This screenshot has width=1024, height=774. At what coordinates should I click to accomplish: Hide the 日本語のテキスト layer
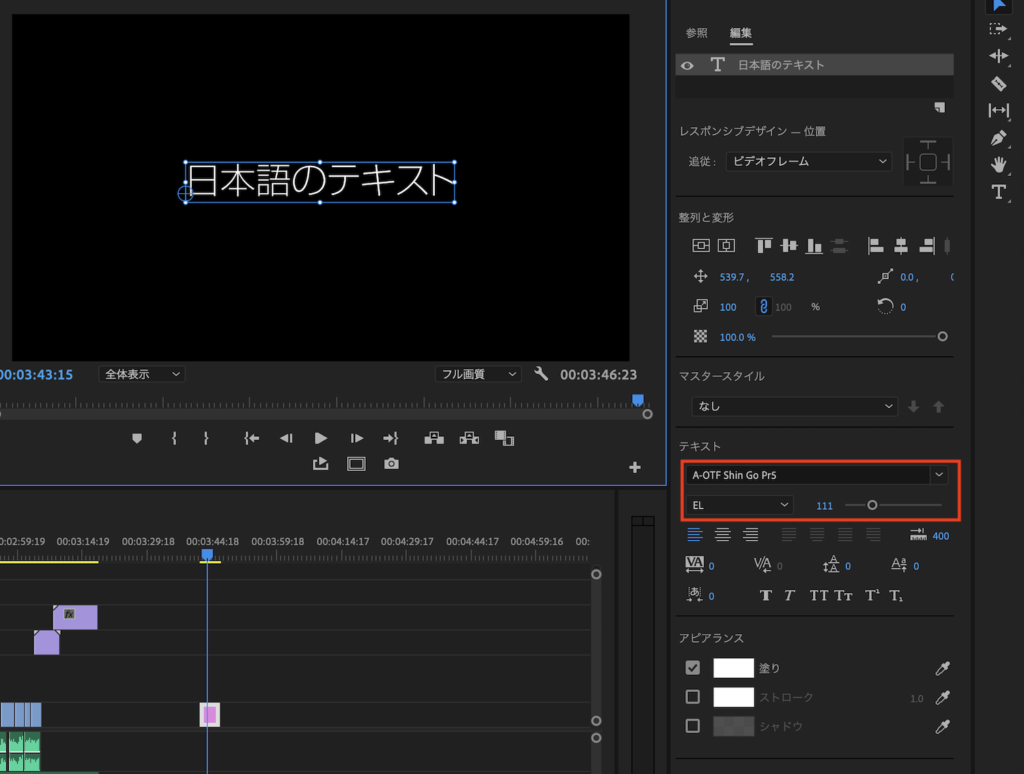pyautogui.click(x=687, y=65)
